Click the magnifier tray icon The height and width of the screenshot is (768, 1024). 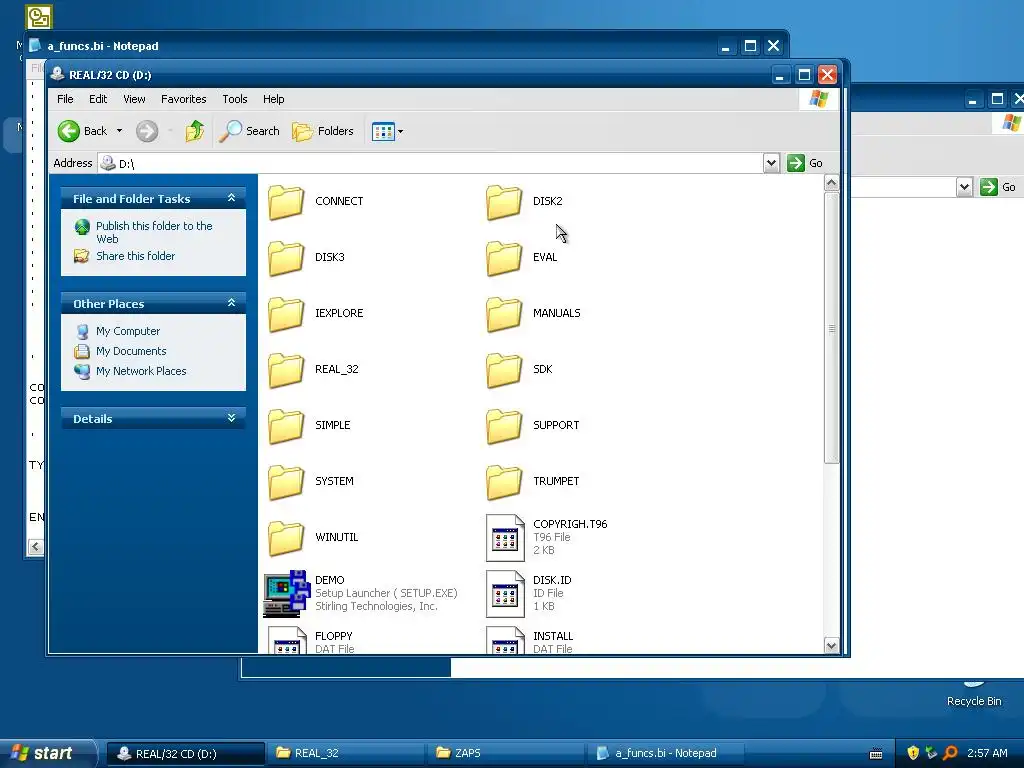click(950, 753)
